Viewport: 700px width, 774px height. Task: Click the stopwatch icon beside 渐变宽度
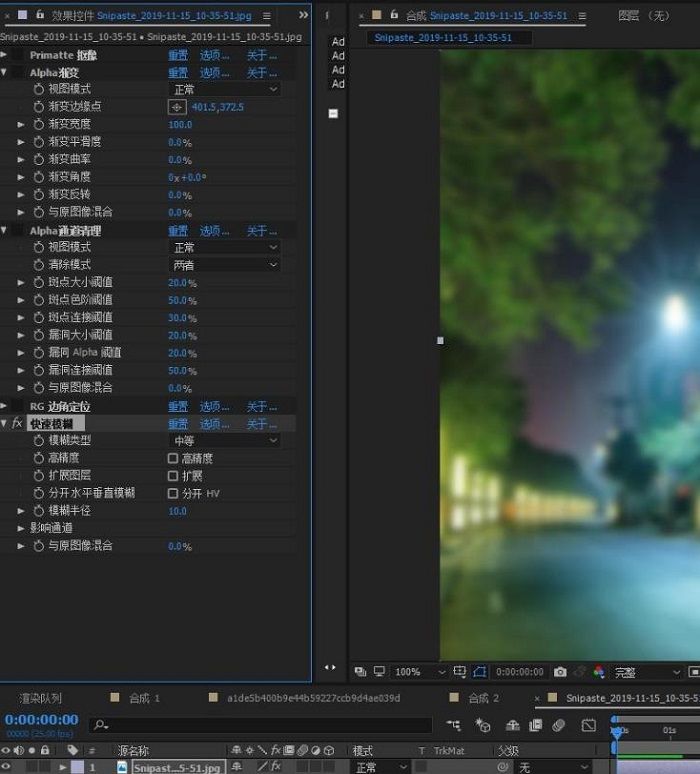pyautogui.click(x=39, y=125)
